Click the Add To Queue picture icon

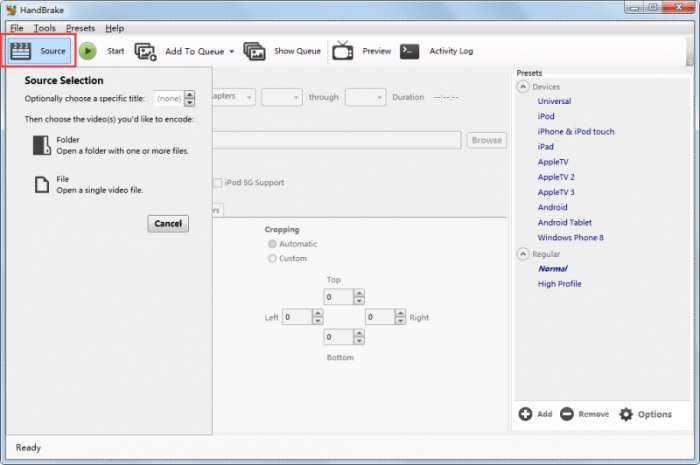tap(146, 51)
